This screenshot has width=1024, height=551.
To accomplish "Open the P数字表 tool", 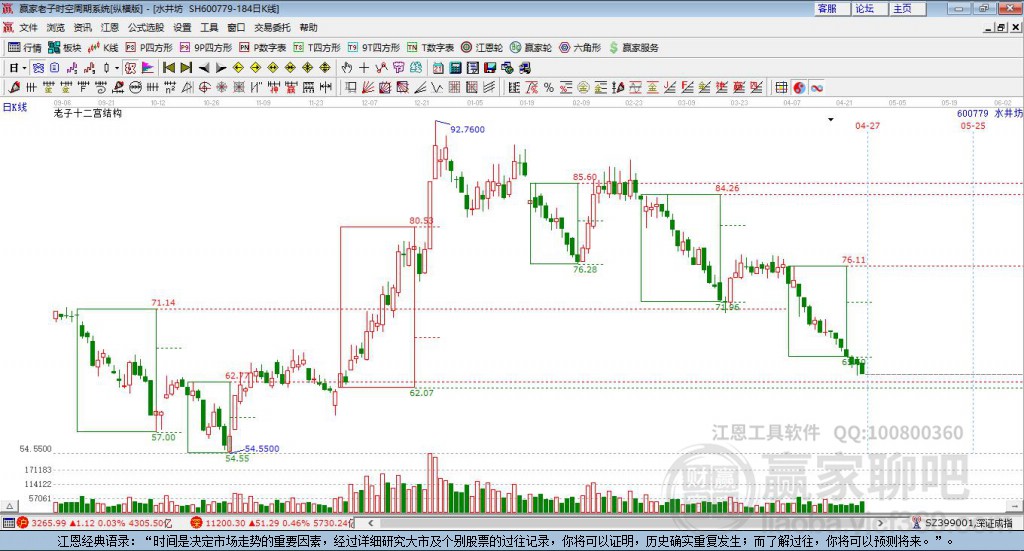I will [263, 48].
